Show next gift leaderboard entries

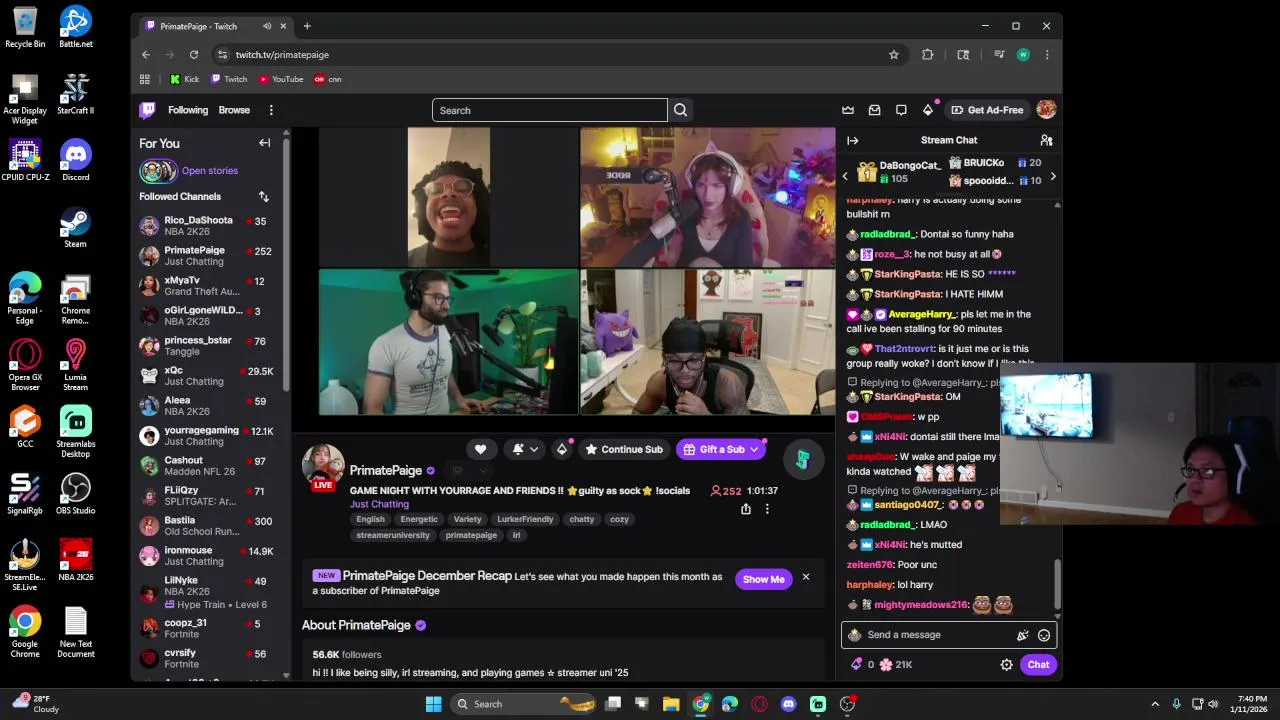coord(1052,177)
